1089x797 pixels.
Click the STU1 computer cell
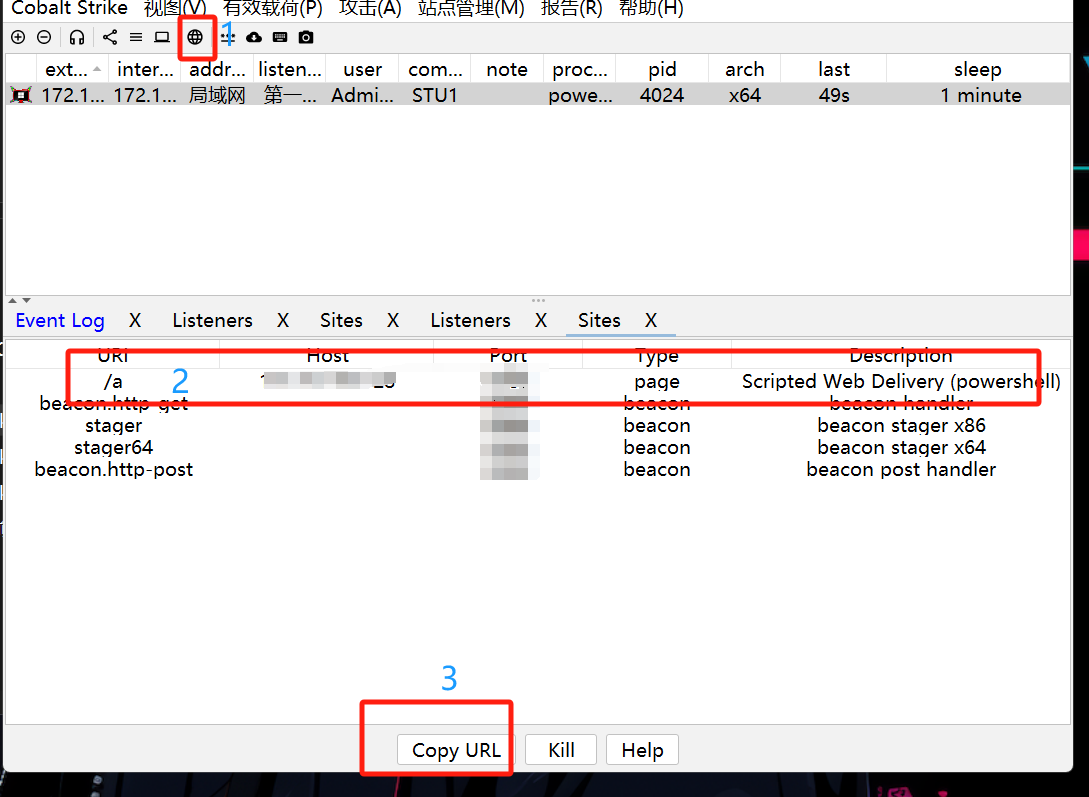[x=435, y=95]
